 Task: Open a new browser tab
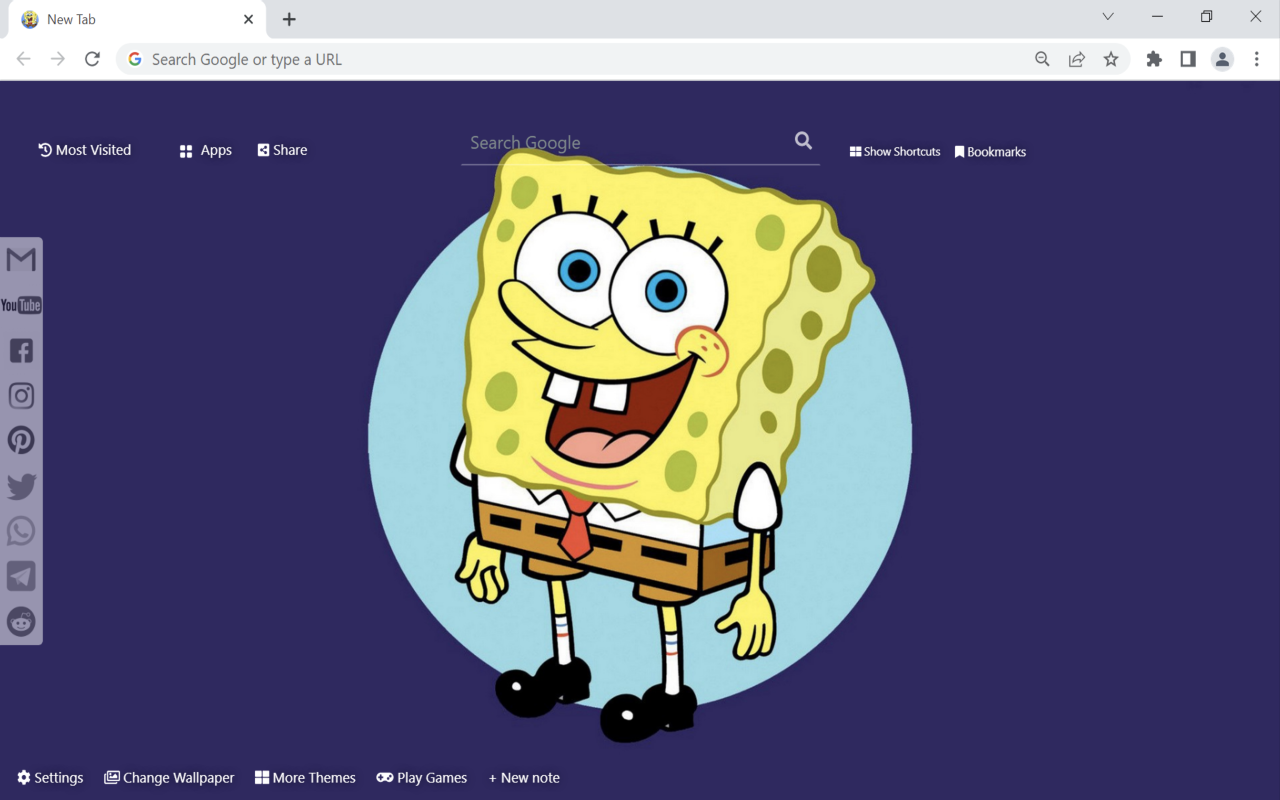click(289, 19)
